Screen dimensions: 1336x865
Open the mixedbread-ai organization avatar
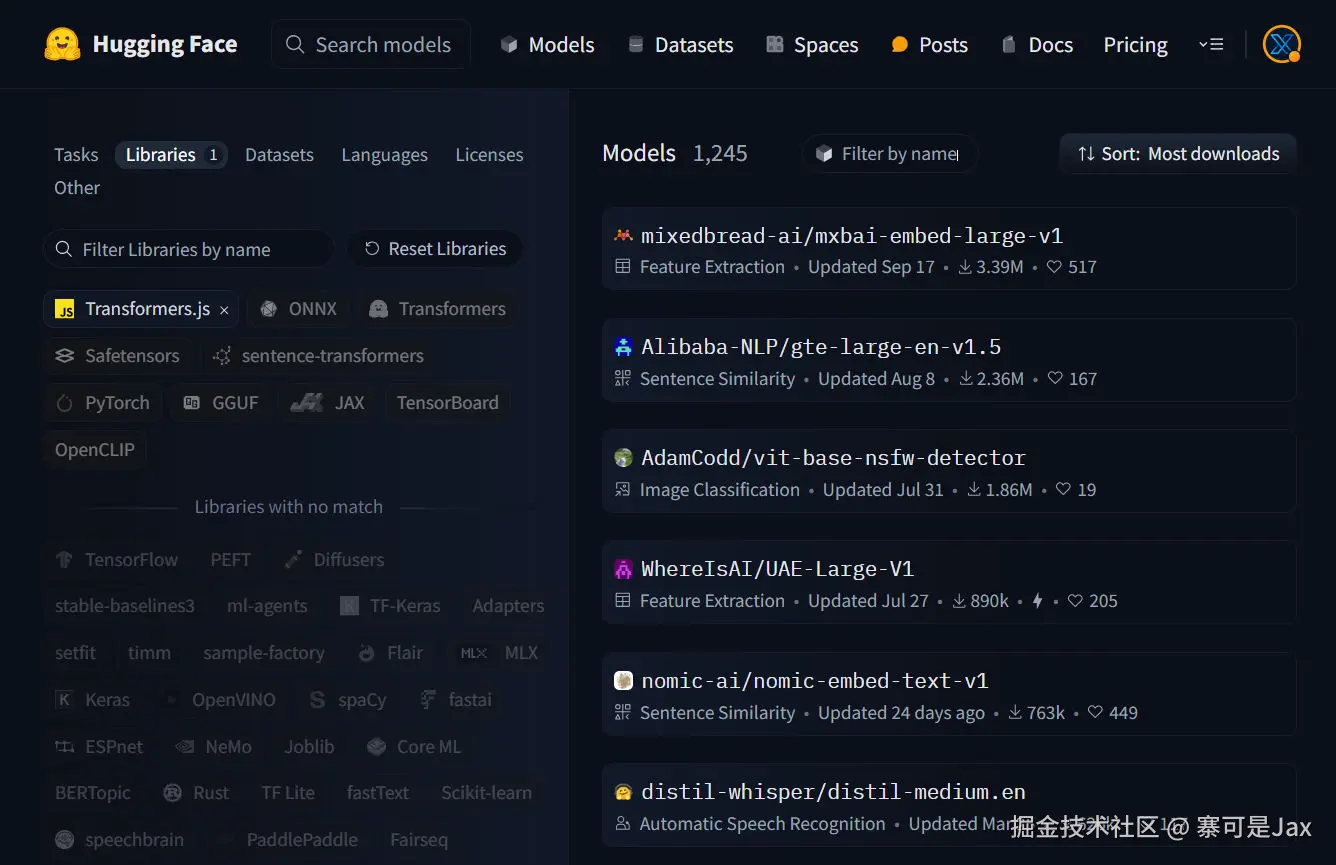(x=623, y=236)
